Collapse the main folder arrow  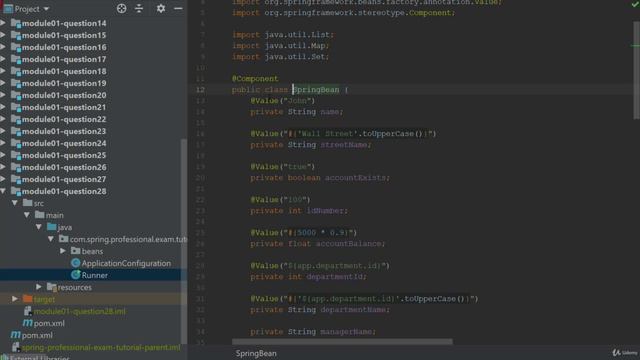coord(27,215)
